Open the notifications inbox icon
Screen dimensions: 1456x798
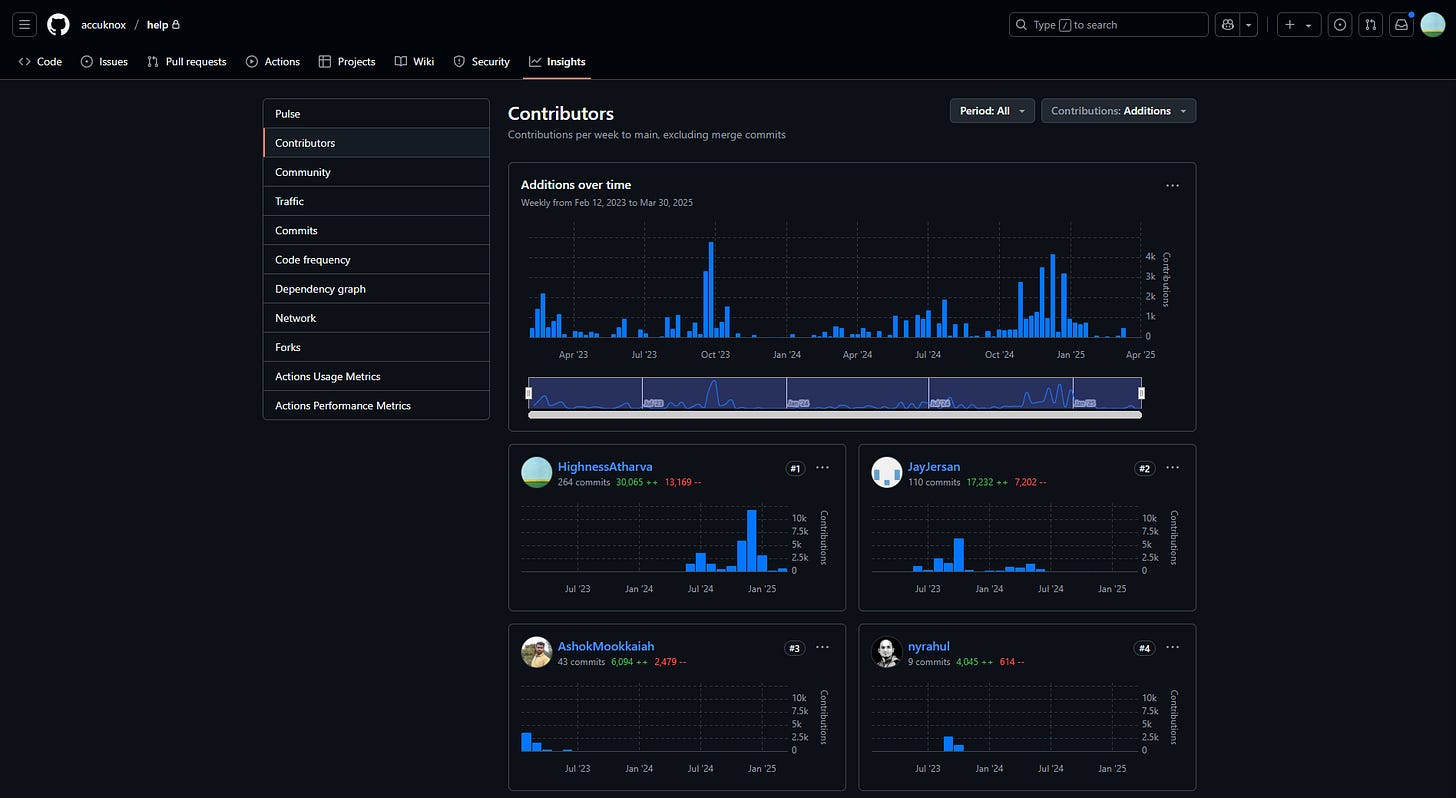pos(1402,24)
